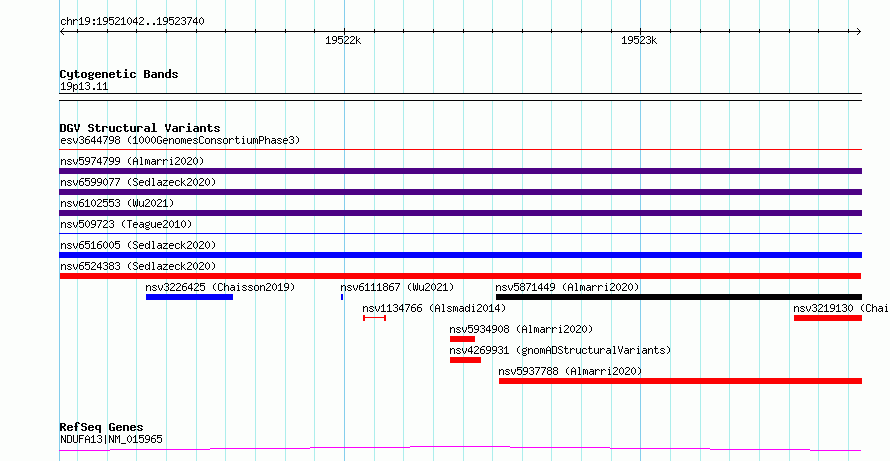Select the red nsv3219130 variant bar

coord(828,318)
